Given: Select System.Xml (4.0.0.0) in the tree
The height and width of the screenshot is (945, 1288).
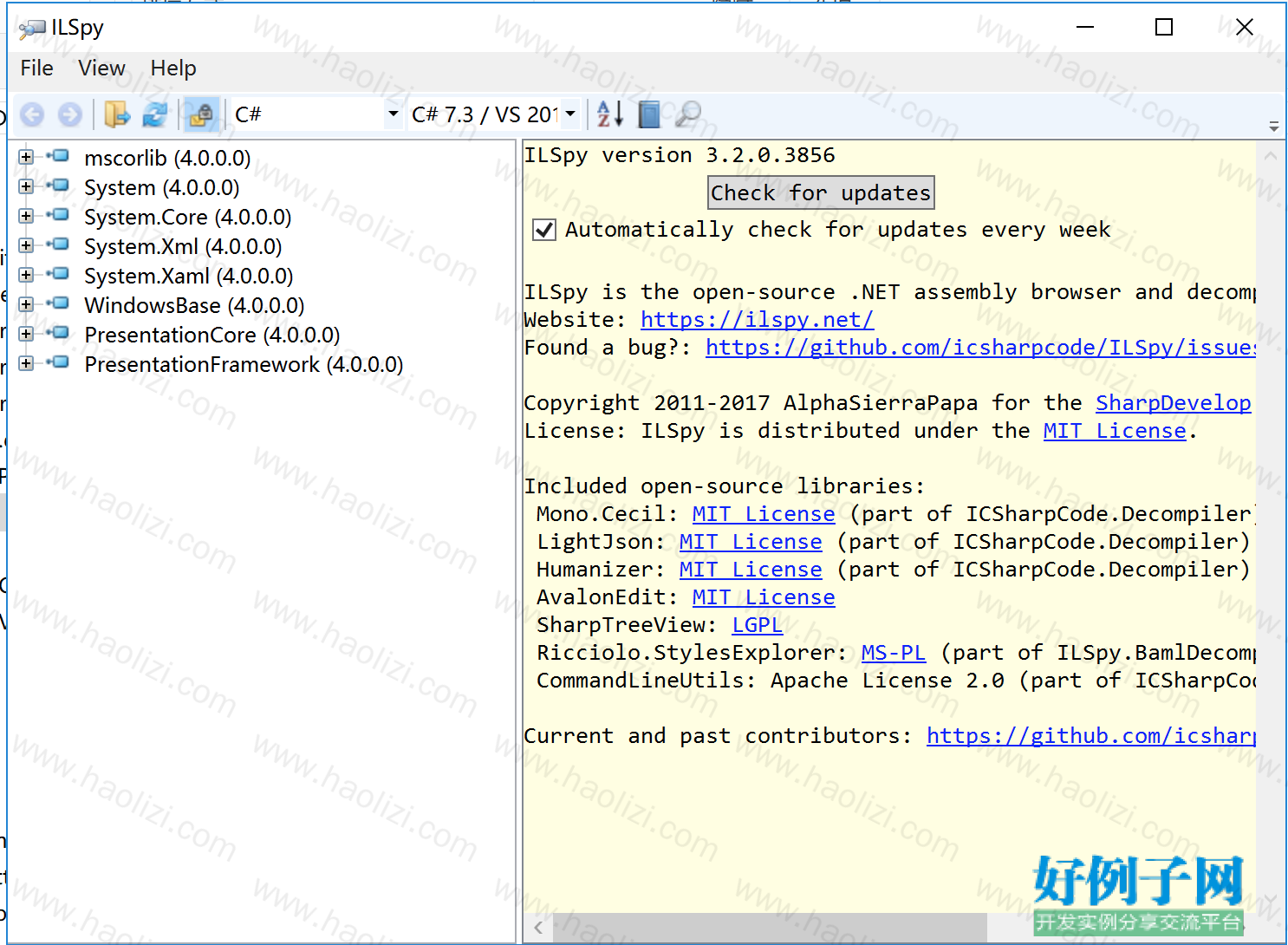Looking at the screenshot, I should click(x=183, y=247).
